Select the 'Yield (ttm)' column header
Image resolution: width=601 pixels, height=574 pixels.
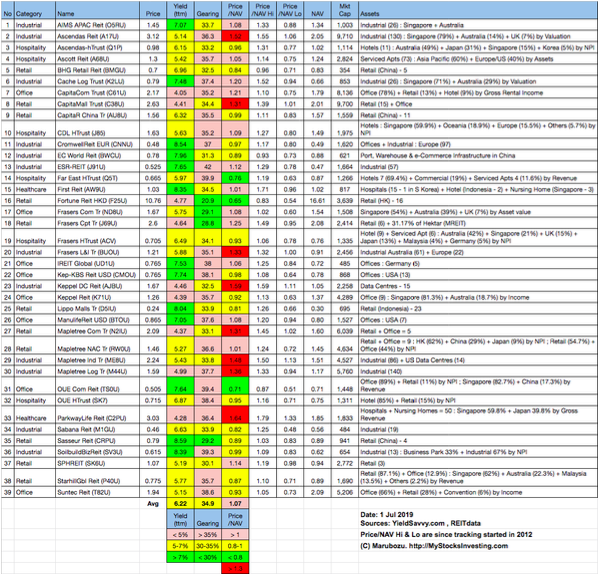180,10
